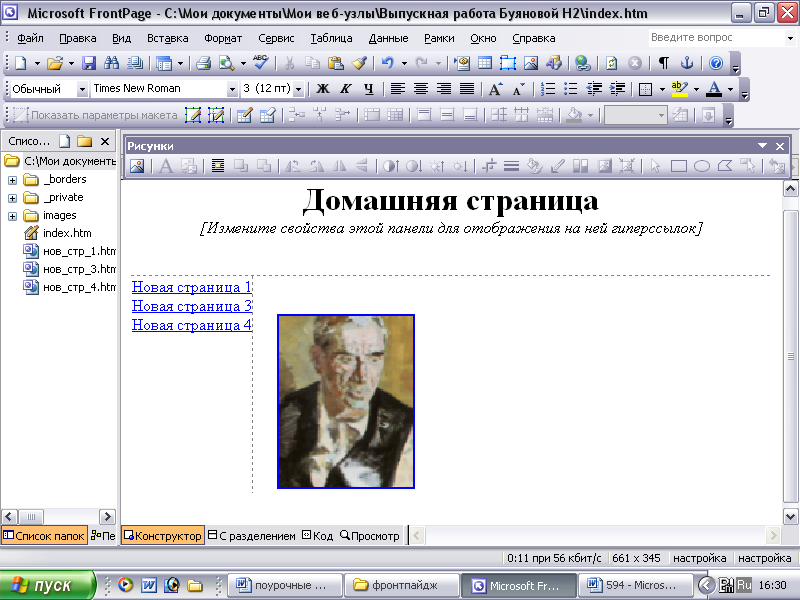The image size is (800, 600).
Task: Open font color dropdown arrow
Action: [x=730, y=89]
